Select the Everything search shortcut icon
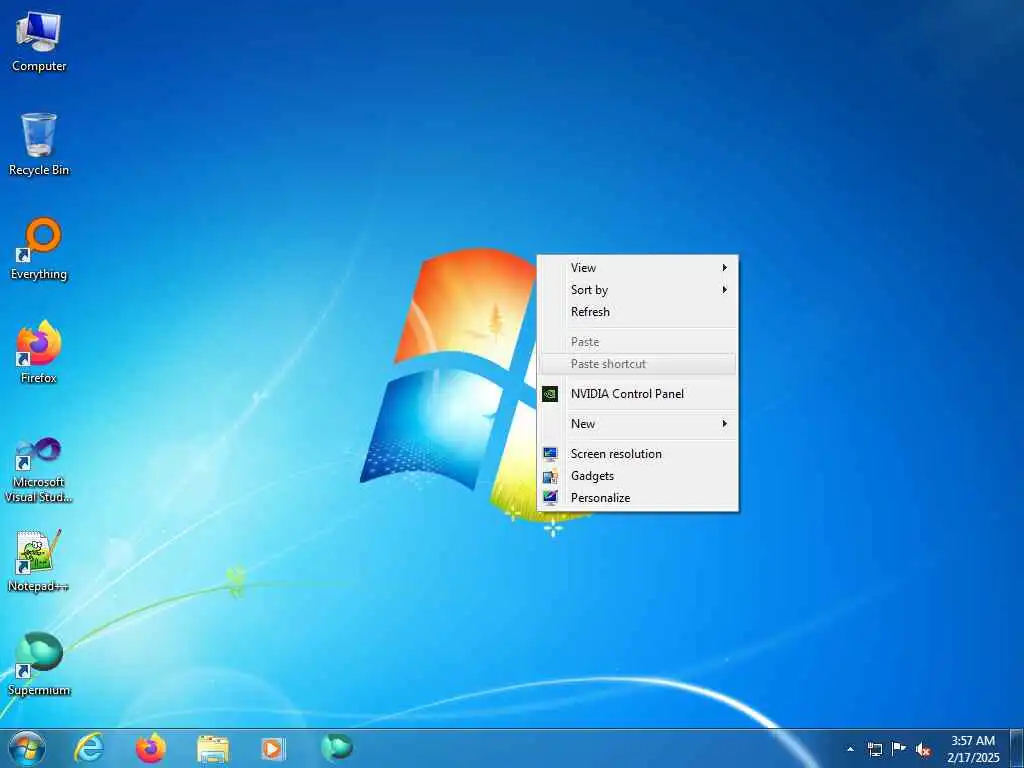1024x768 pixels. pos(39,249)
